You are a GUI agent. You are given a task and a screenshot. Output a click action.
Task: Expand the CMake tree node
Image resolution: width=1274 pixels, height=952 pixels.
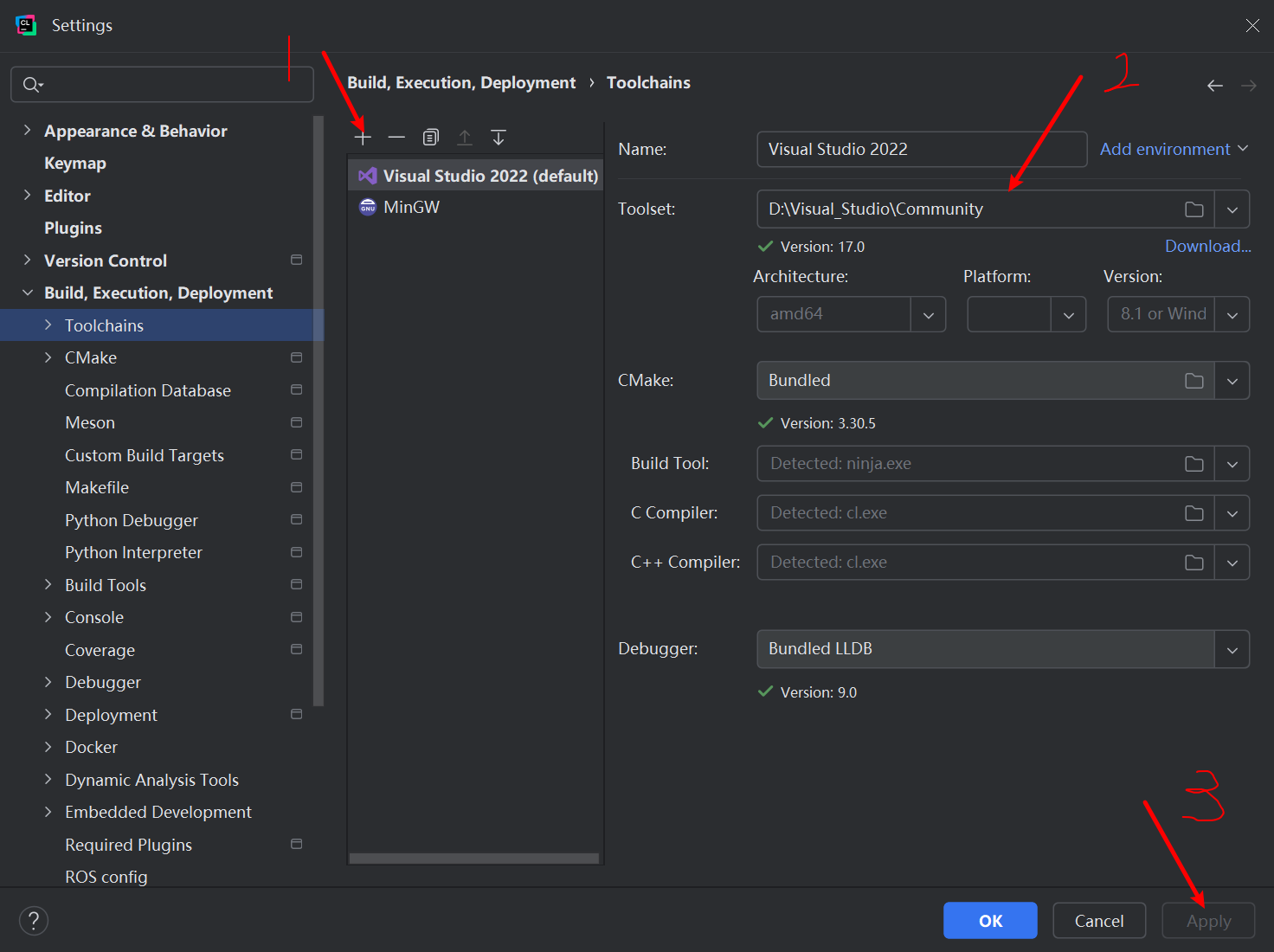[48, 357]
